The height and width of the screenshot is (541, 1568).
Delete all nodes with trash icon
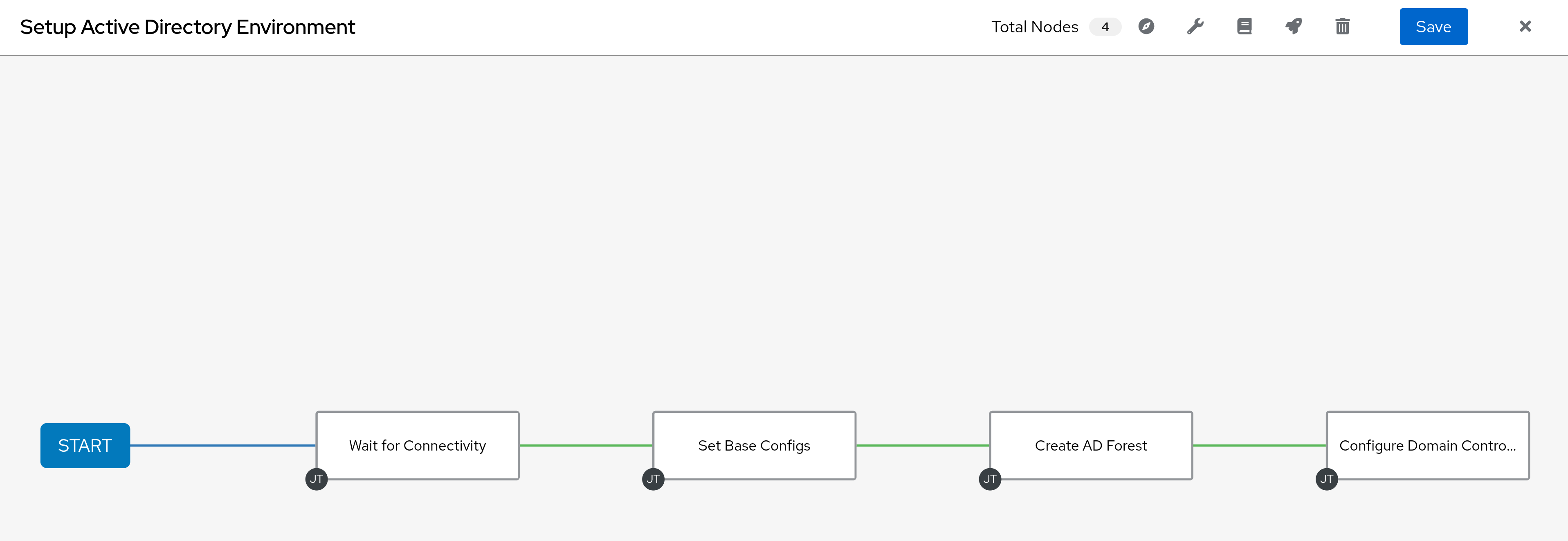[x=1342, y=27]
